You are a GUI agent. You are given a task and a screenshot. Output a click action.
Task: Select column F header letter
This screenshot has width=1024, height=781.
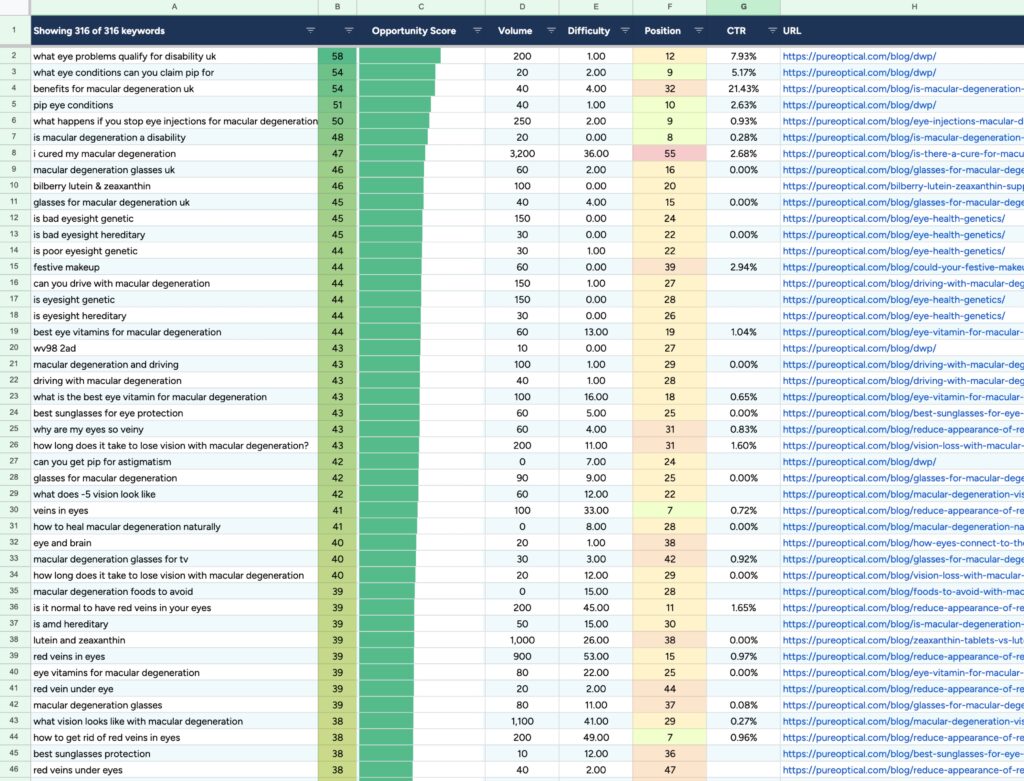pyautogui.click(x=670, y=7)
